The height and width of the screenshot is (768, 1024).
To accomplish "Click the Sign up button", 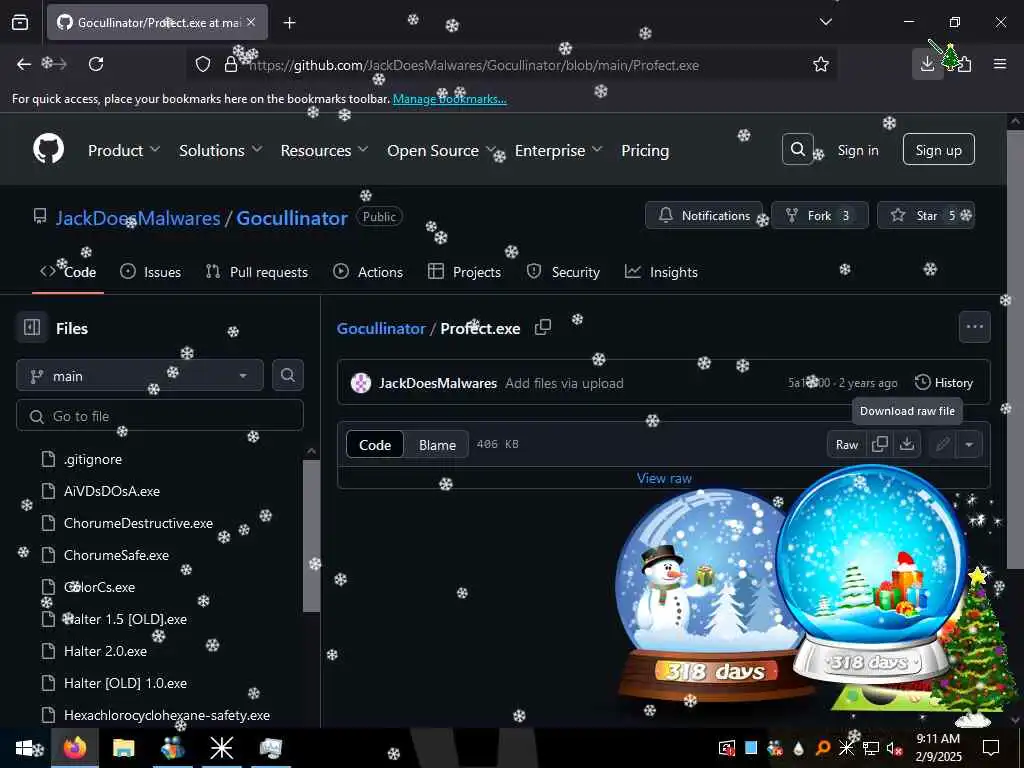I will click(x=938, y=150).
